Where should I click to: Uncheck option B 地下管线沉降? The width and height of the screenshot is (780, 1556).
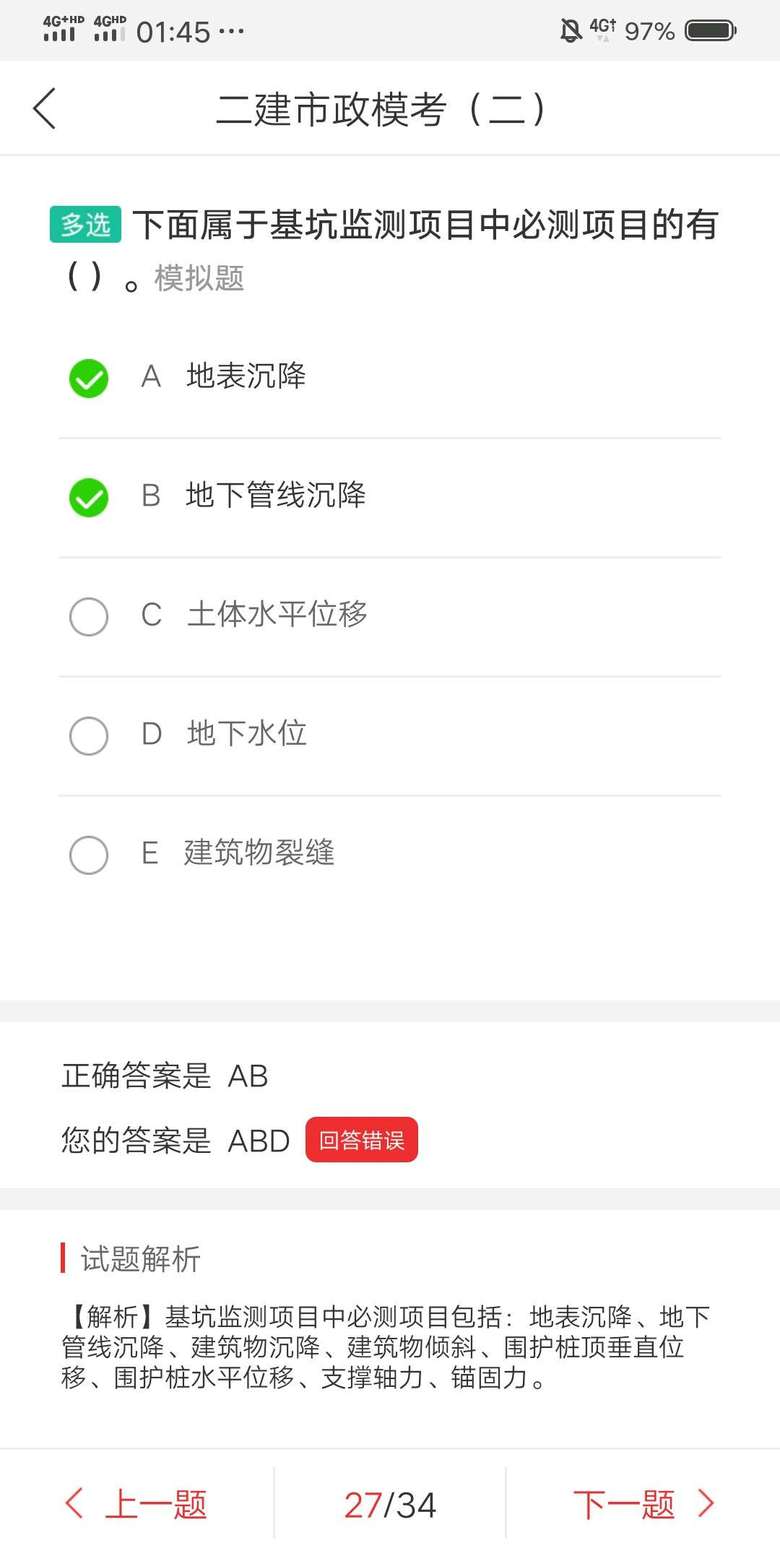pos(89,498)
